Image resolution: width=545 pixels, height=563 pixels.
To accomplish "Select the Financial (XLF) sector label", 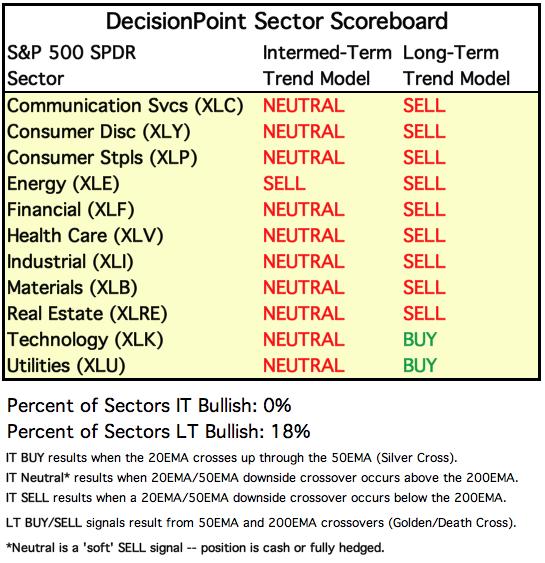I will (70, 210).
